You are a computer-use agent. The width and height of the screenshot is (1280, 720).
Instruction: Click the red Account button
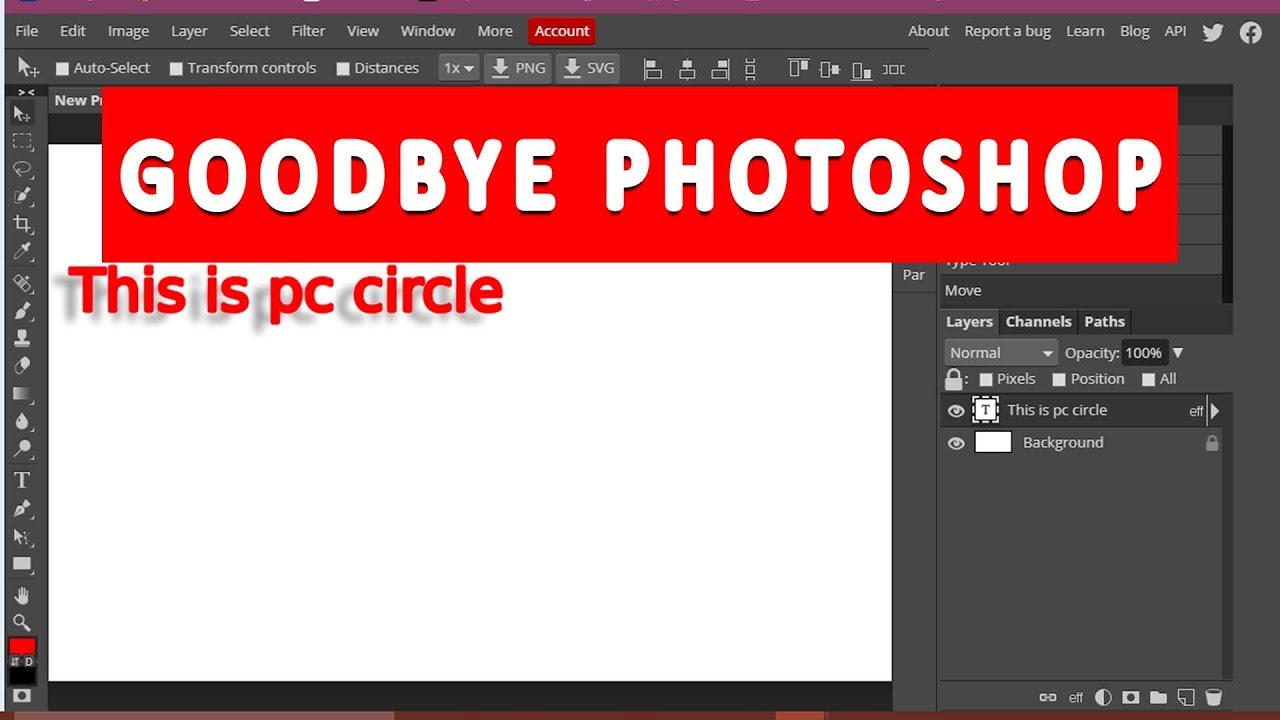click(562, 31)
